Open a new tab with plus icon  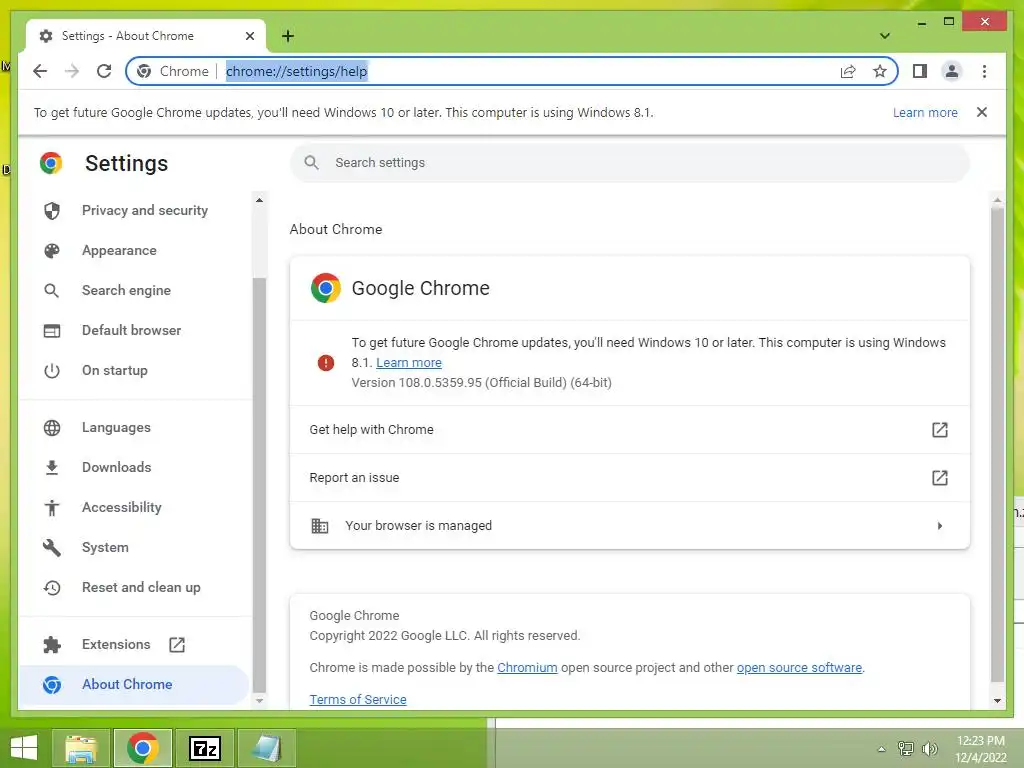288,36
